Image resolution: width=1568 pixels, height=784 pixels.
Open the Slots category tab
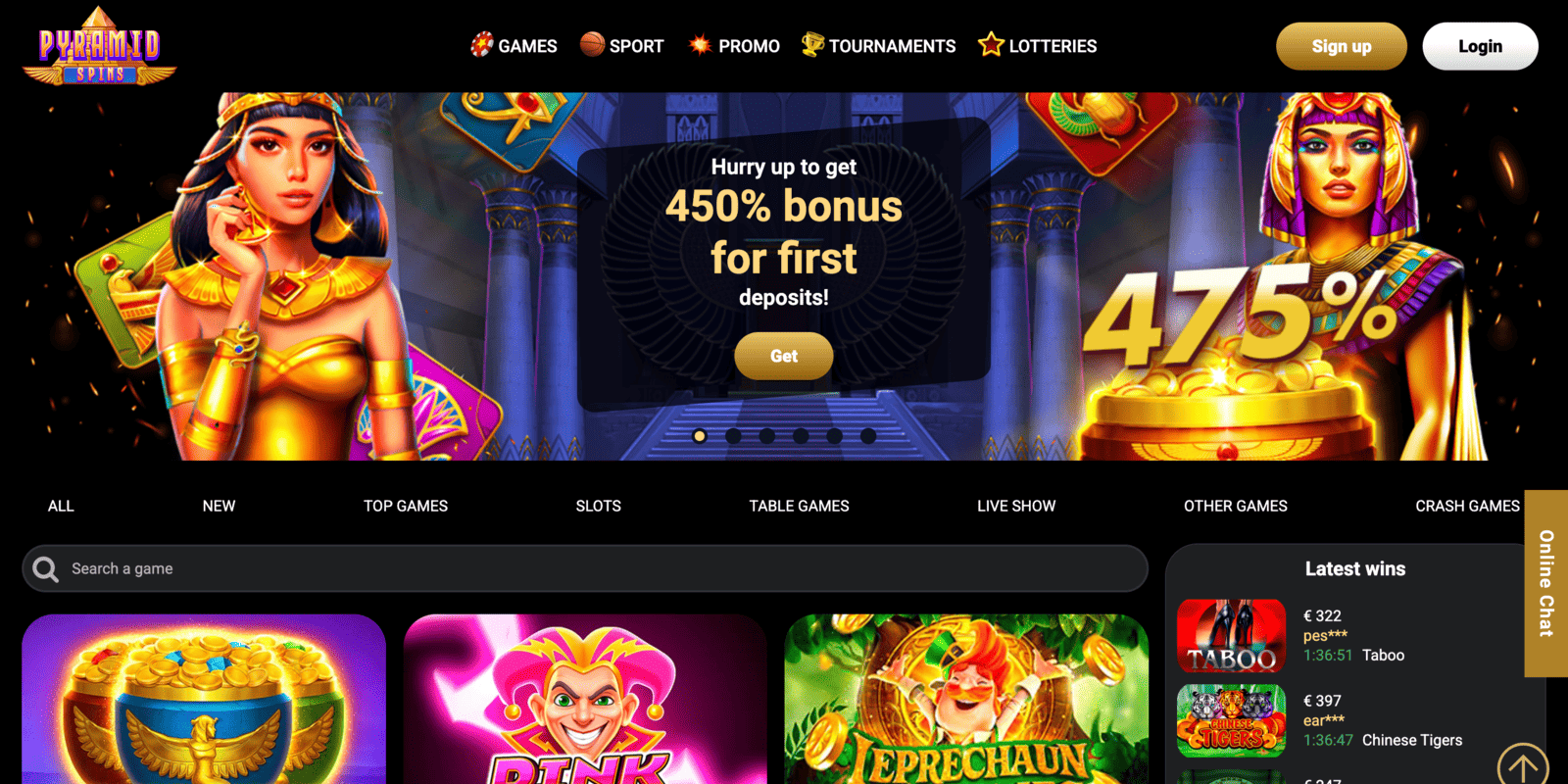pyautogui.click(x=599, y=506)
